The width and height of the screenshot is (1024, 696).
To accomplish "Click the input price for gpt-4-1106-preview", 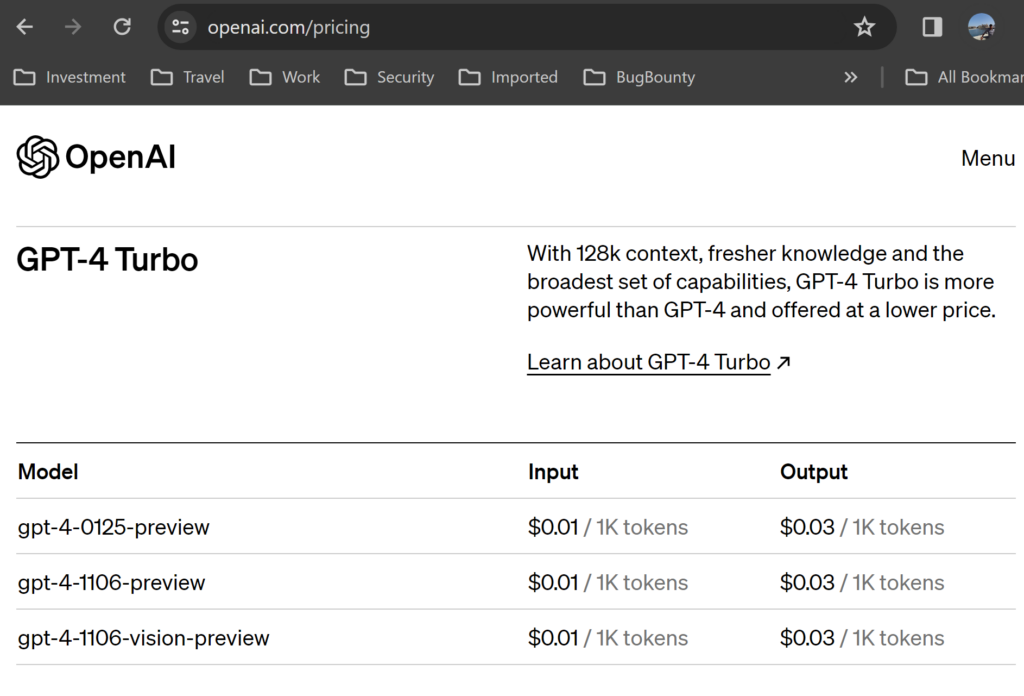I will click(608, 582).
